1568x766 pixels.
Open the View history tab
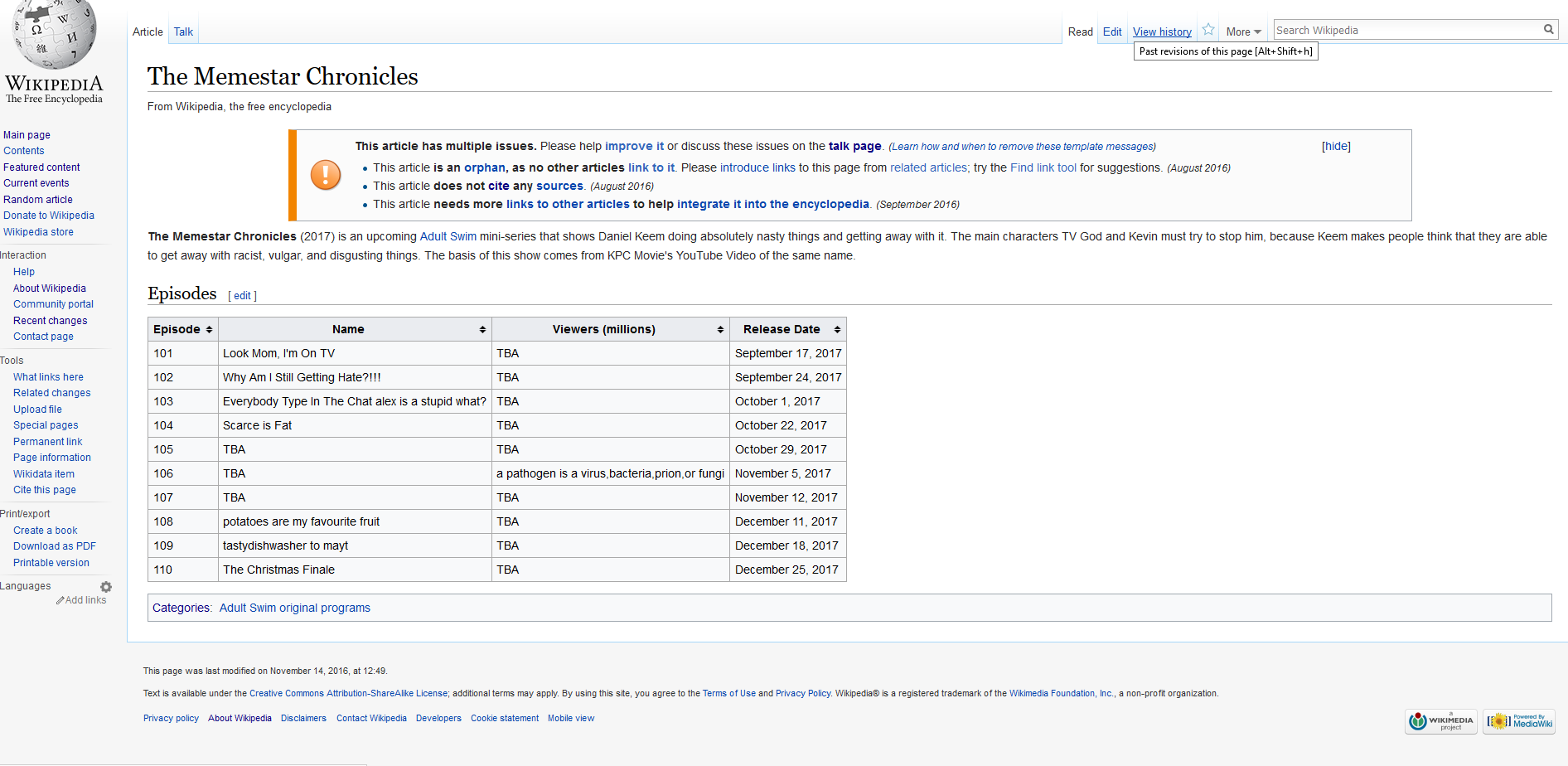[x=1162, y=32]
